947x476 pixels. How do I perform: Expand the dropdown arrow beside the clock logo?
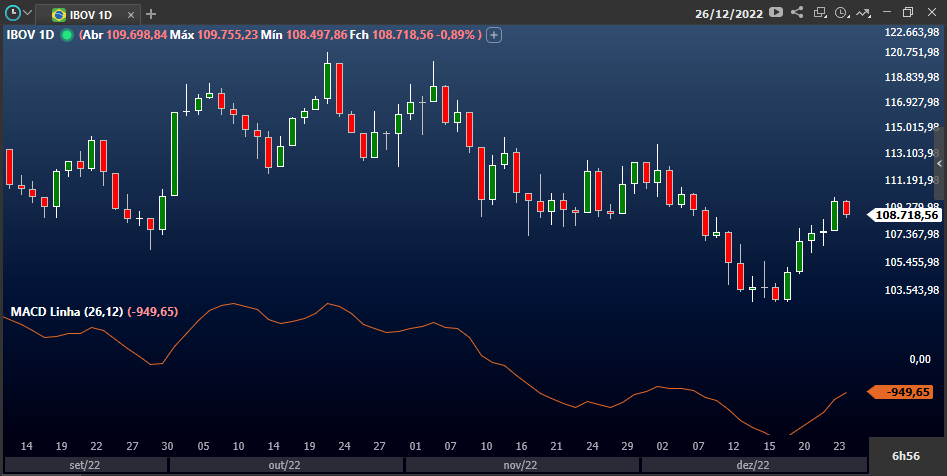(27, 13)
